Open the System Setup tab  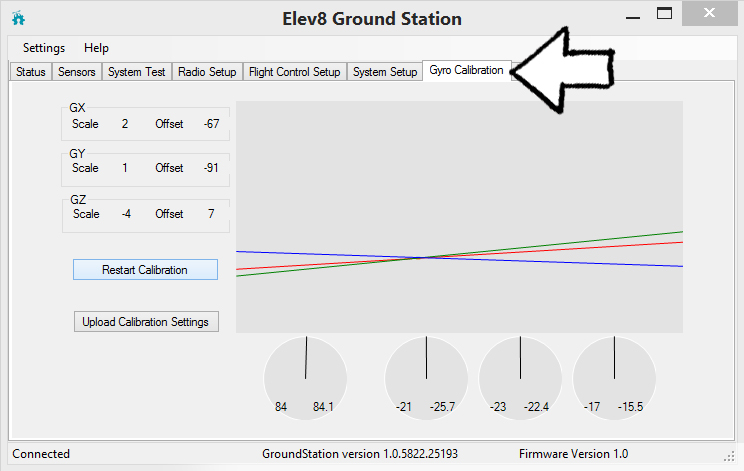385,72
